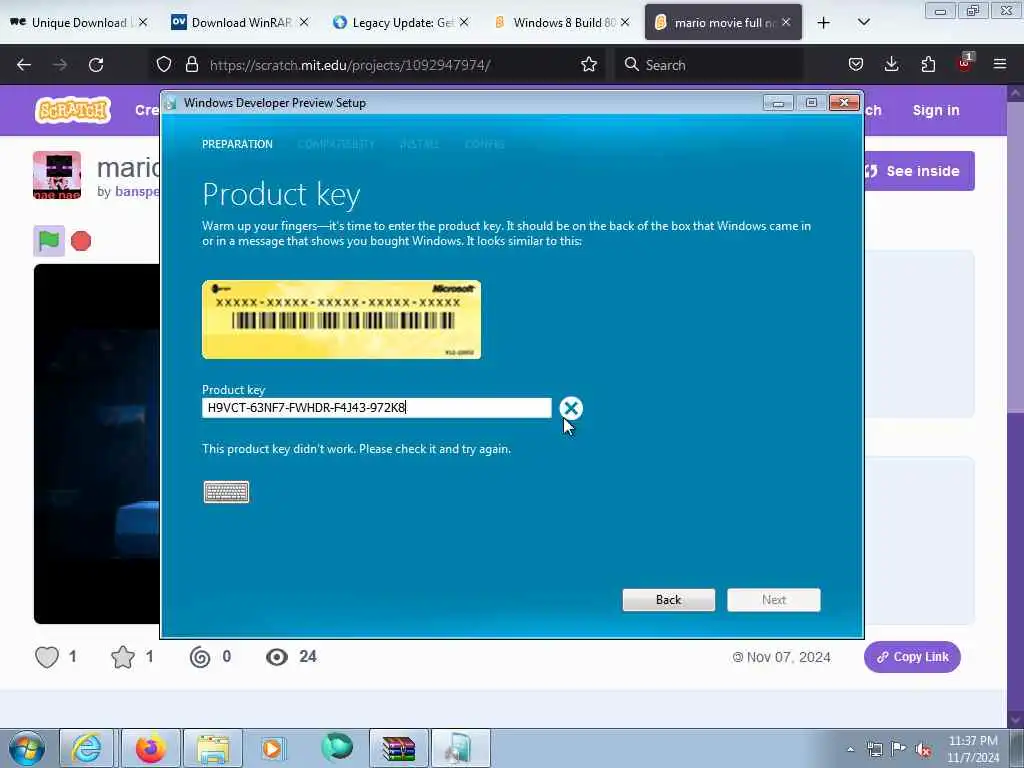This screenshot has width=1024, height=768.
Task: Click the Copy Link button
Action: 912,657
